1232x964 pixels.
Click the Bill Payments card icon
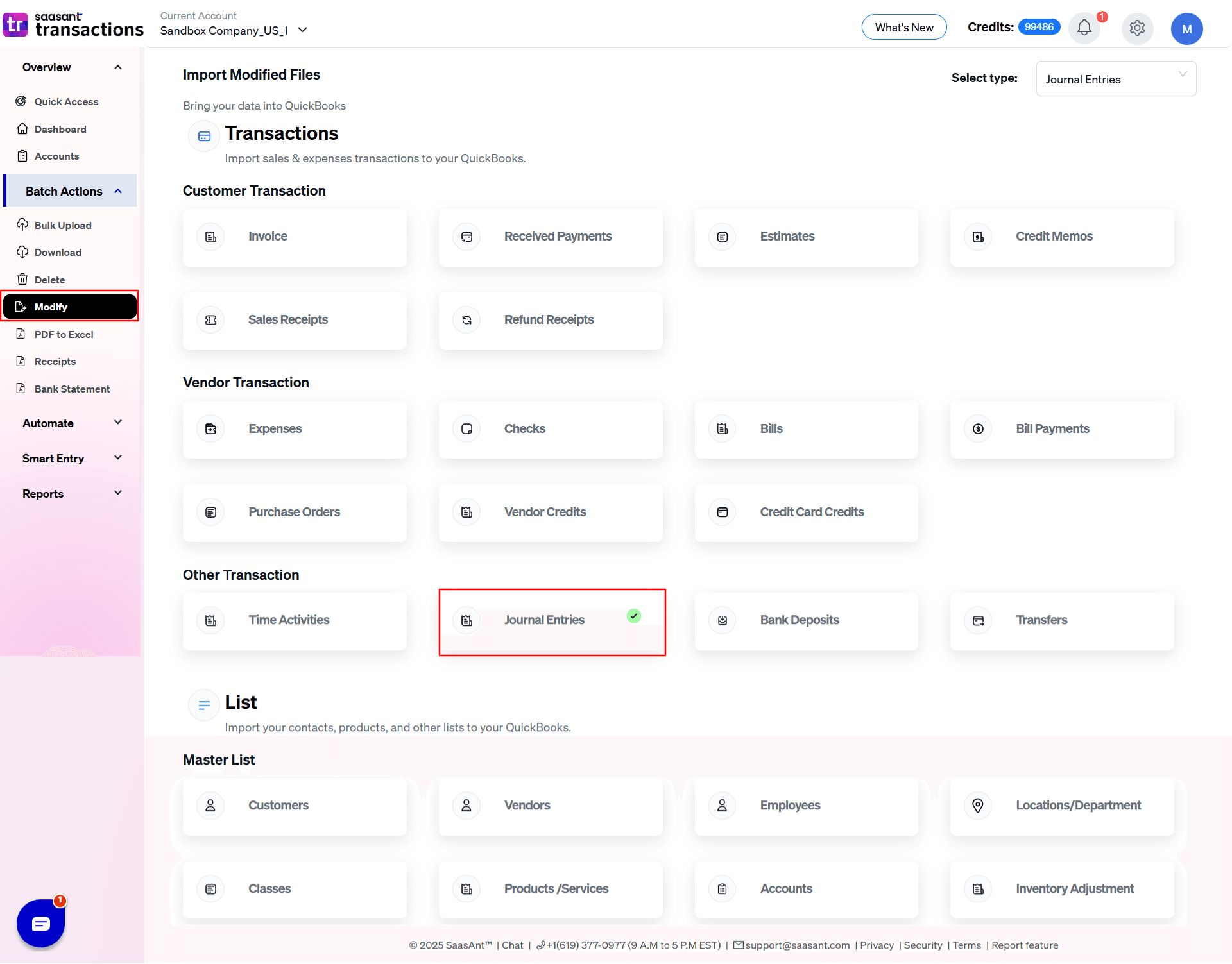978,428
